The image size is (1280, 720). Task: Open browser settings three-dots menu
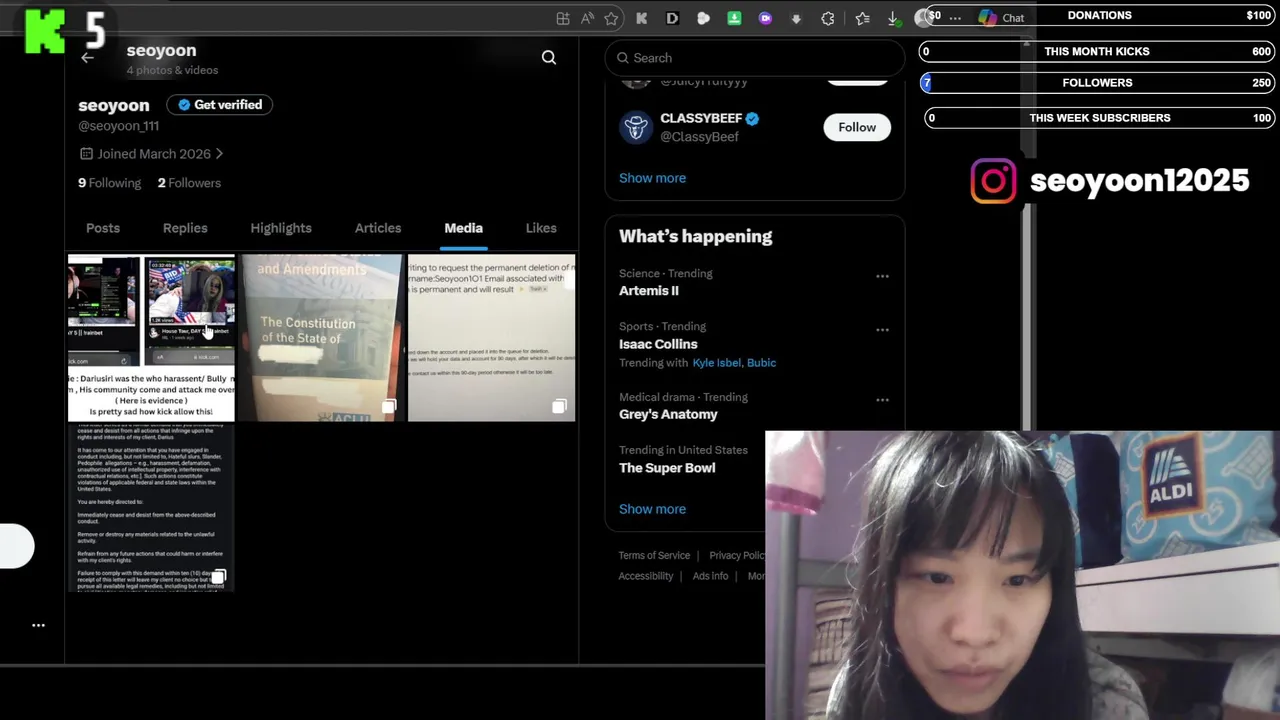pyautogui.click(x=955, y=18)
